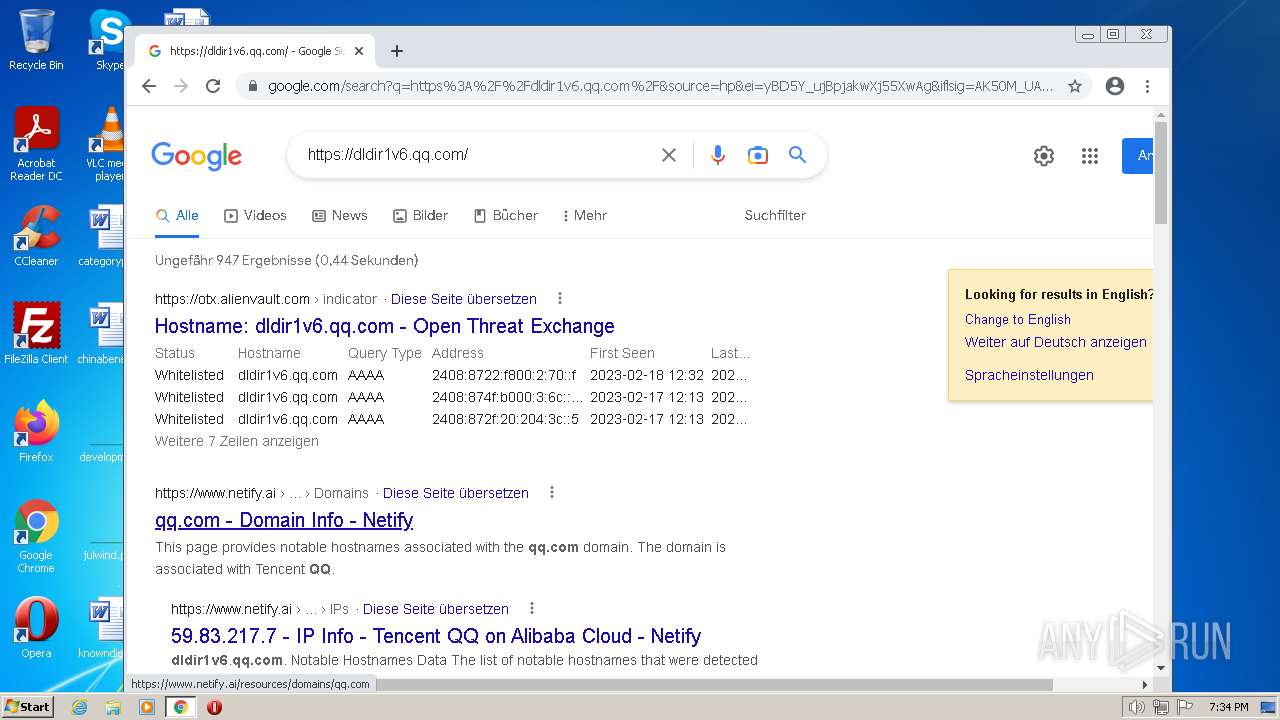Viewport: 1280px width, 720px height.
Task: Bookmark this page with the star icon
Action: click(1075, 86)
